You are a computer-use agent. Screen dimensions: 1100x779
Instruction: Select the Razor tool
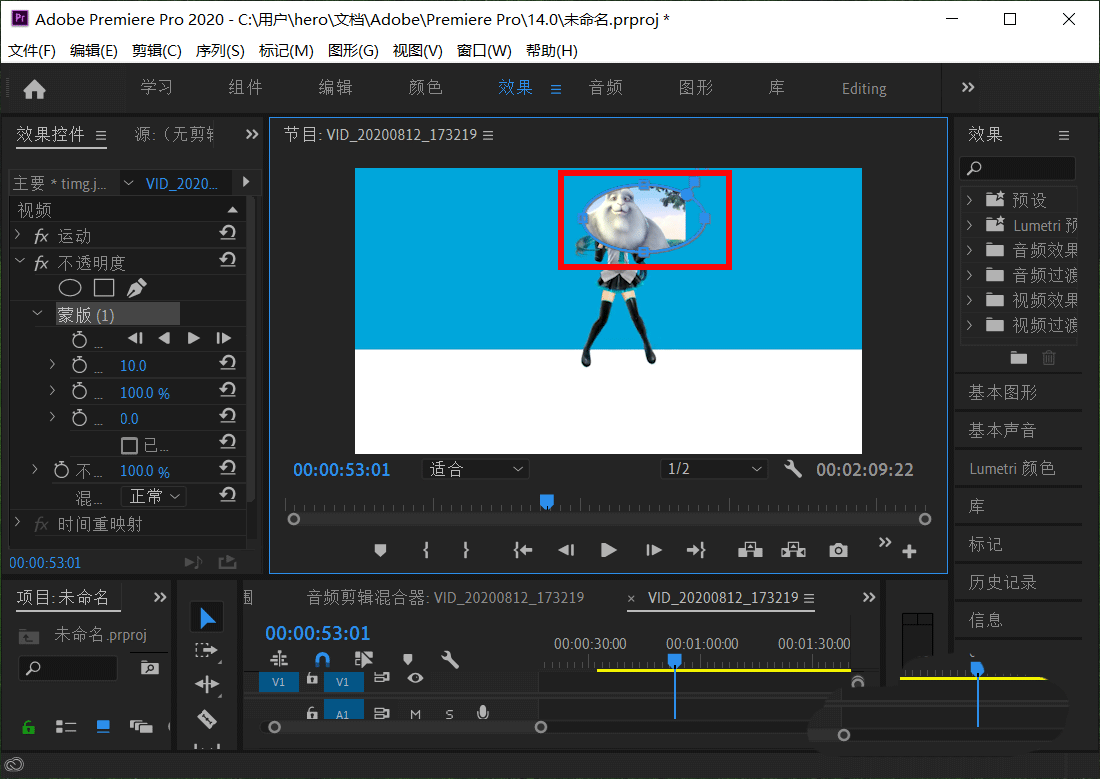207,718
